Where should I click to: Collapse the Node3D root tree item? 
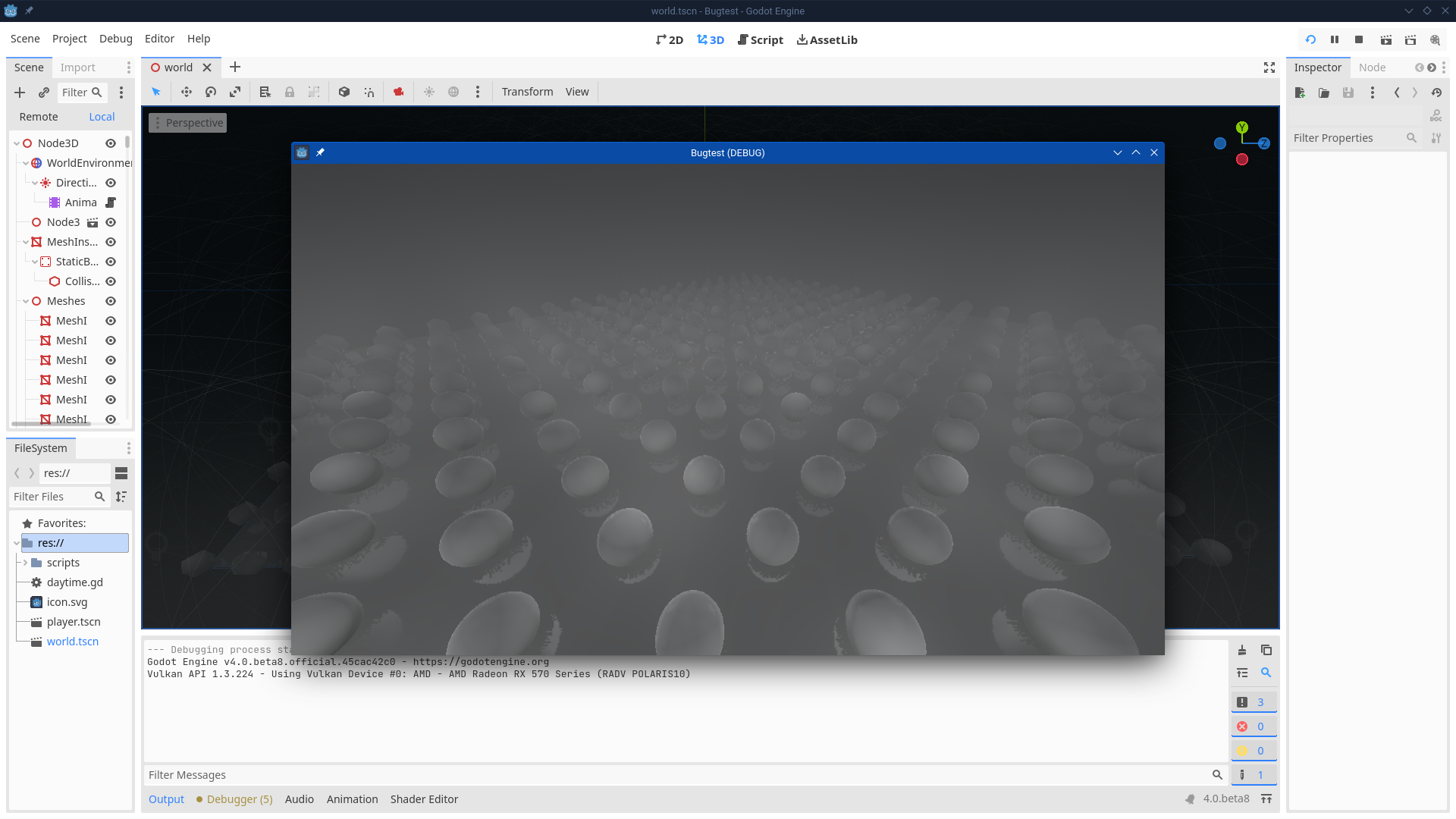click(x=17, y=143)
